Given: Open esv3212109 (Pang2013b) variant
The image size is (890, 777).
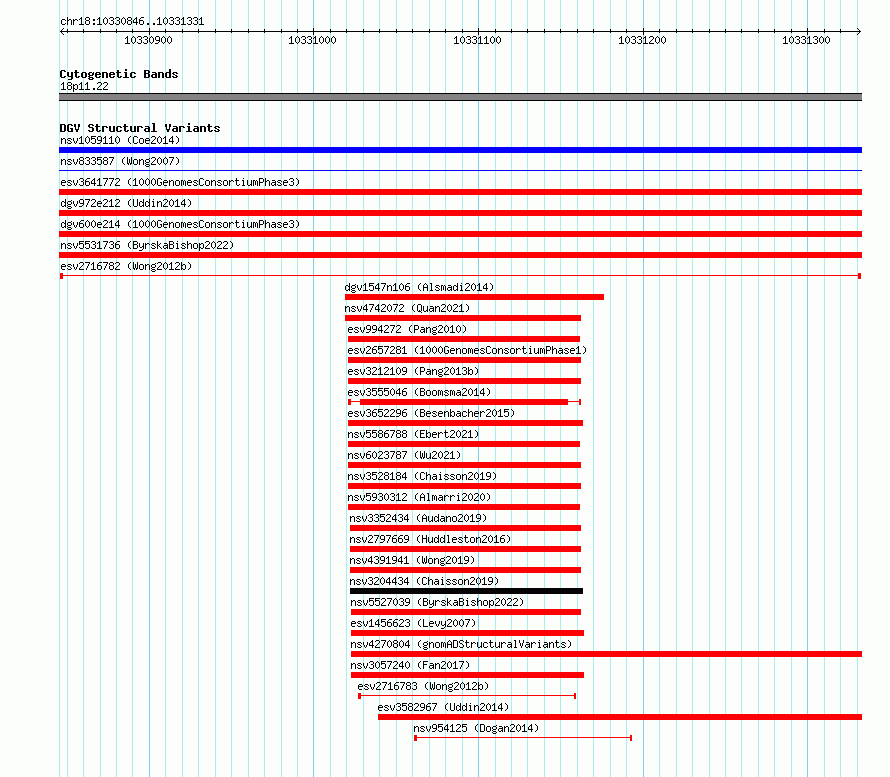Looking at the screenshot, I should [413, 371].
